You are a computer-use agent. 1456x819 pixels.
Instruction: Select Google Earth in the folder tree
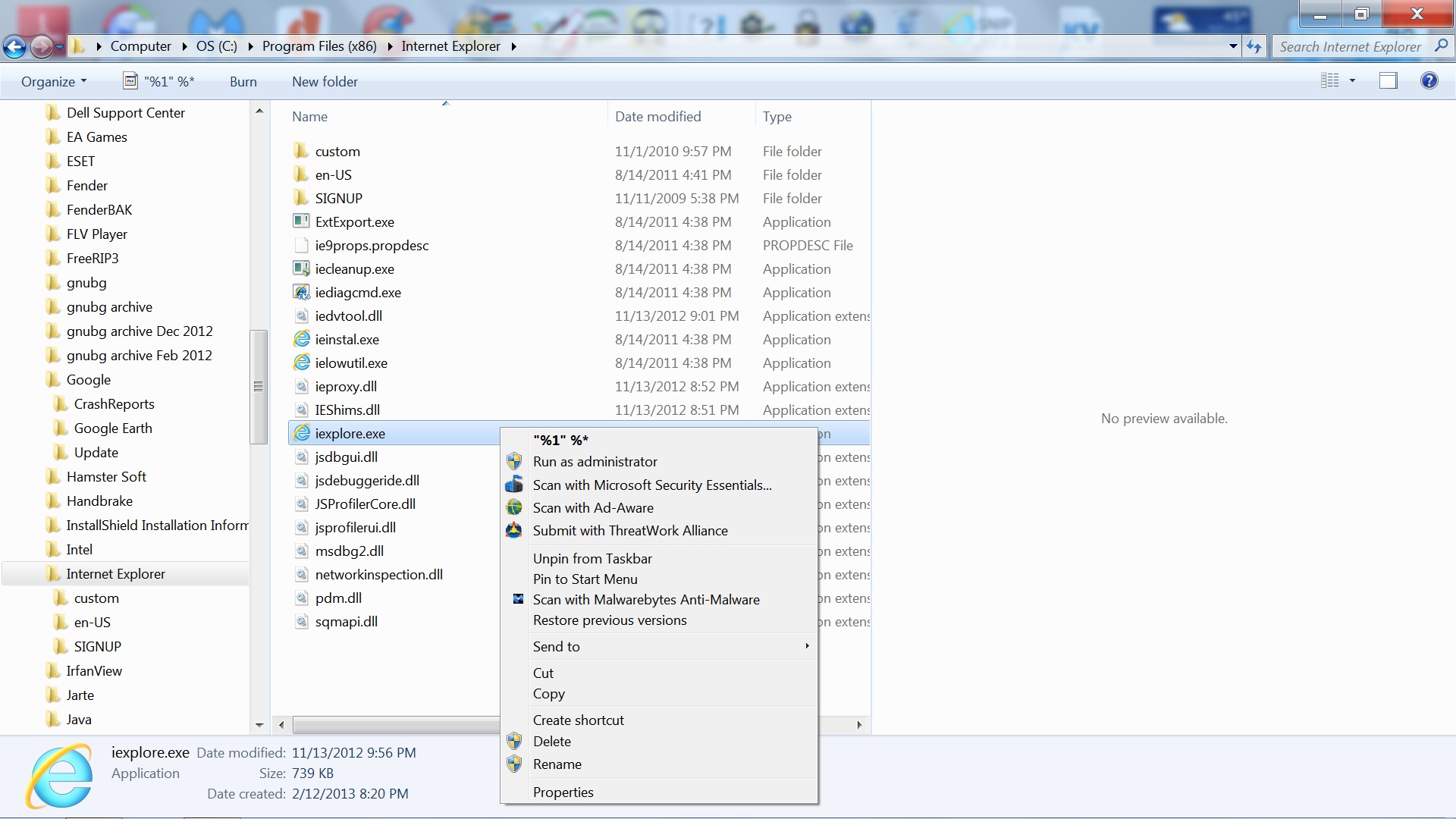pos(113,428)
